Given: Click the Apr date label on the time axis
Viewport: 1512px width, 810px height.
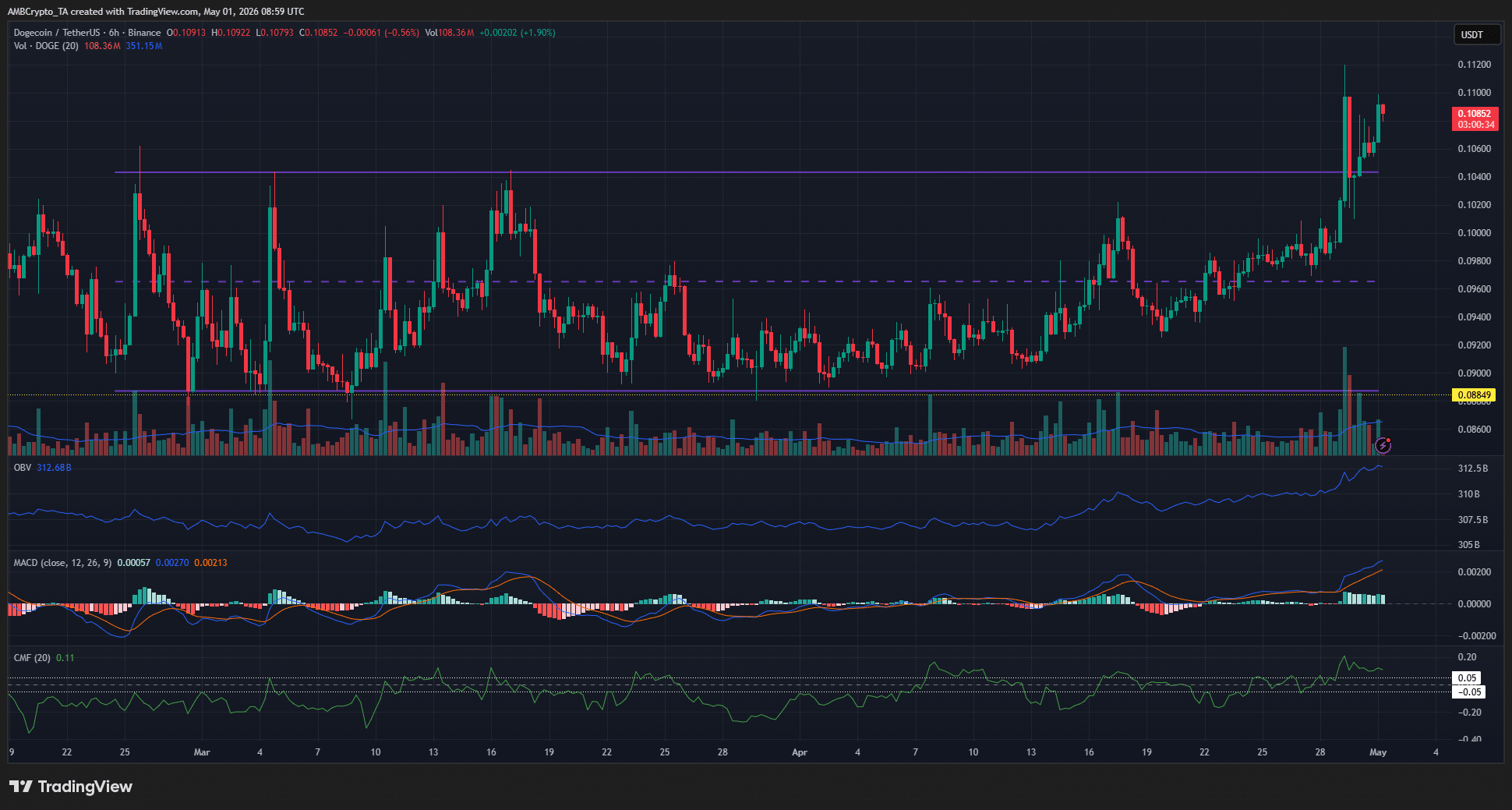Looking at the screenshot, I should 800,752.
